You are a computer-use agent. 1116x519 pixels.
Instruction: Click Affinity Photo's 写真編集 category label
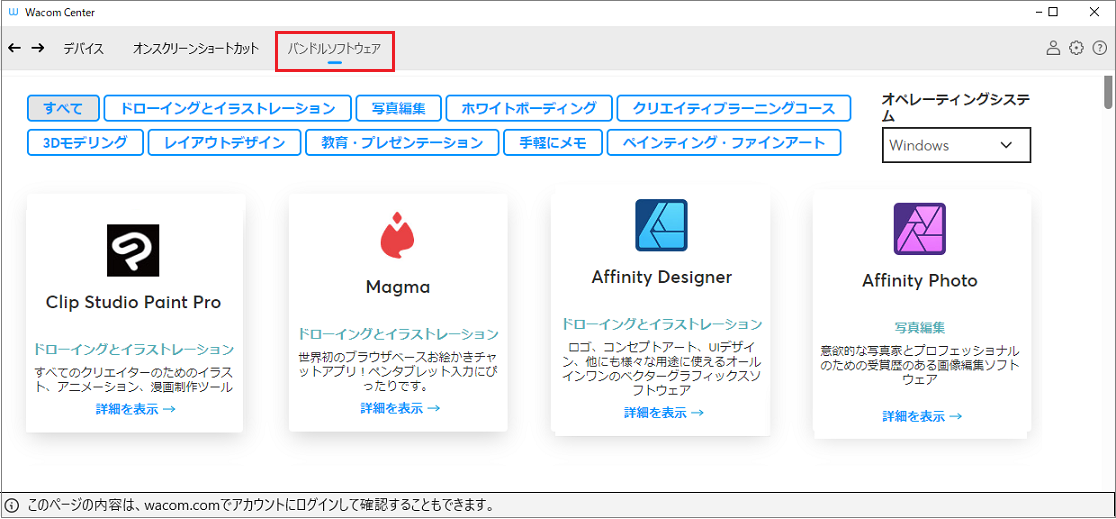click(920, 327)
